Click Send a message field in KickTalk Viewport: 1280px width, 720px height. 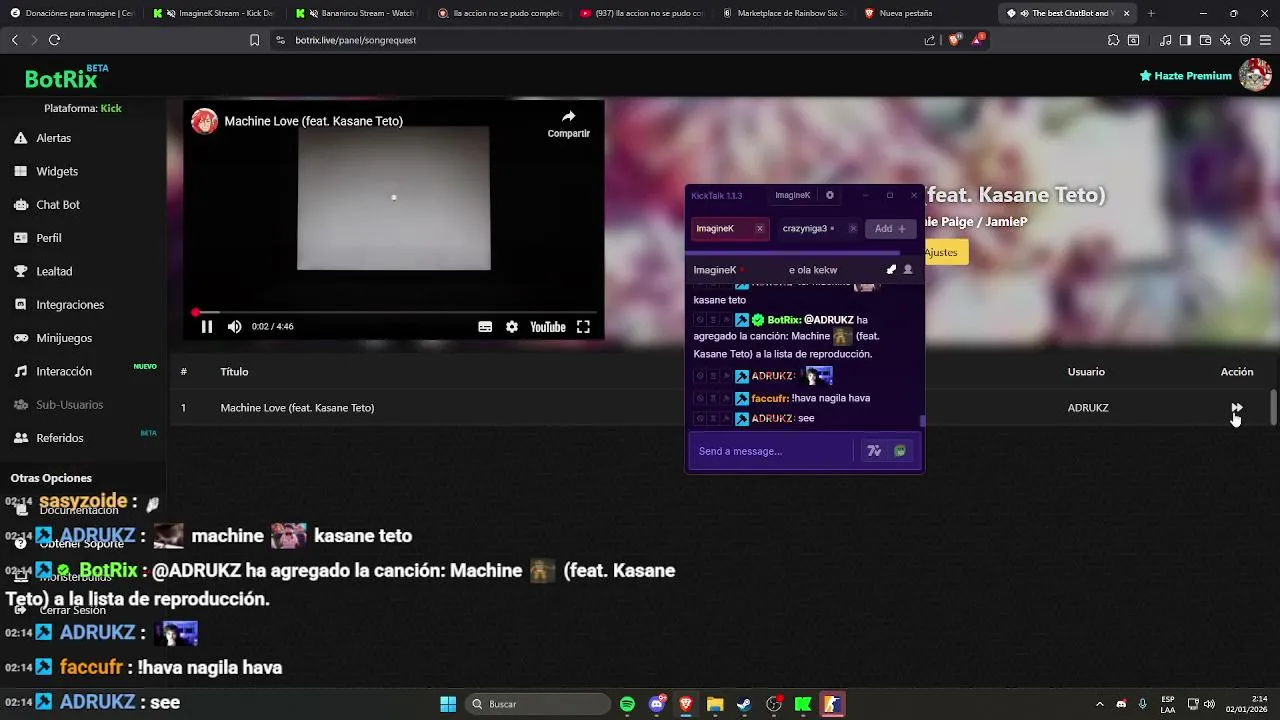[x=772, y=451]
